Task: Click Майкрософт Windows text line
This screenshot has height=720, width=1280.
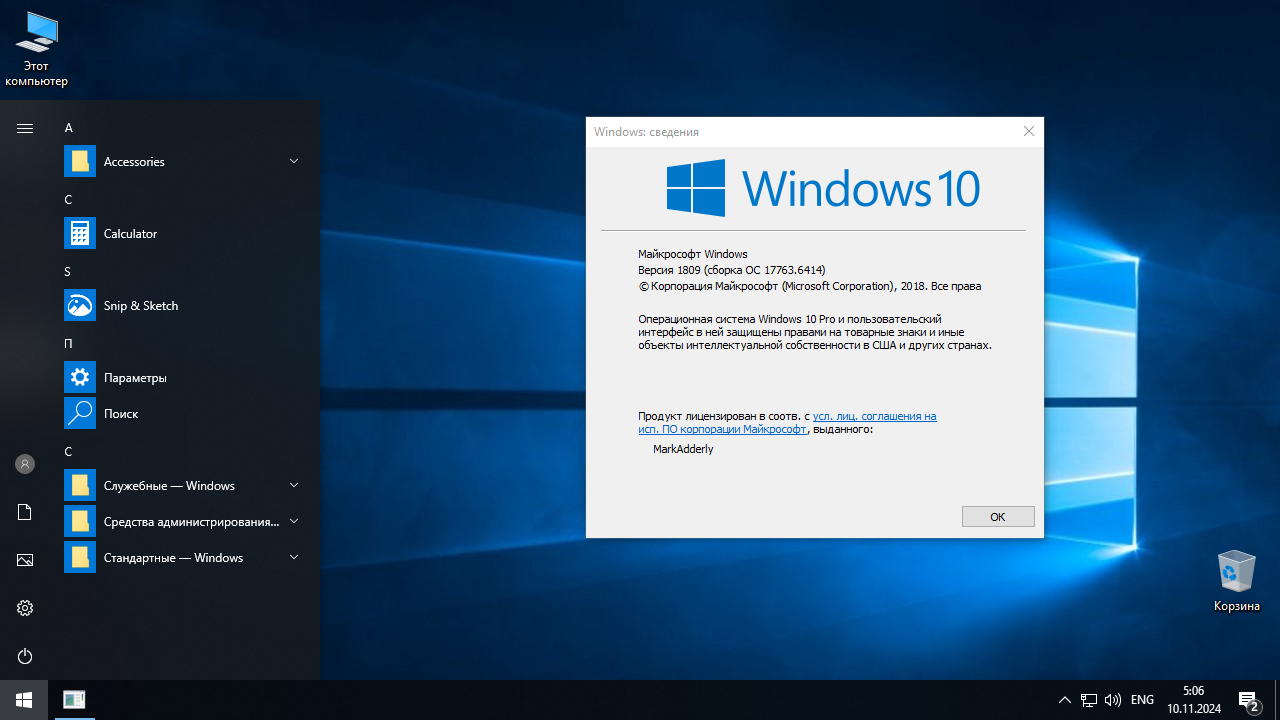Action: pyautogui.click(x=693, y=254)
